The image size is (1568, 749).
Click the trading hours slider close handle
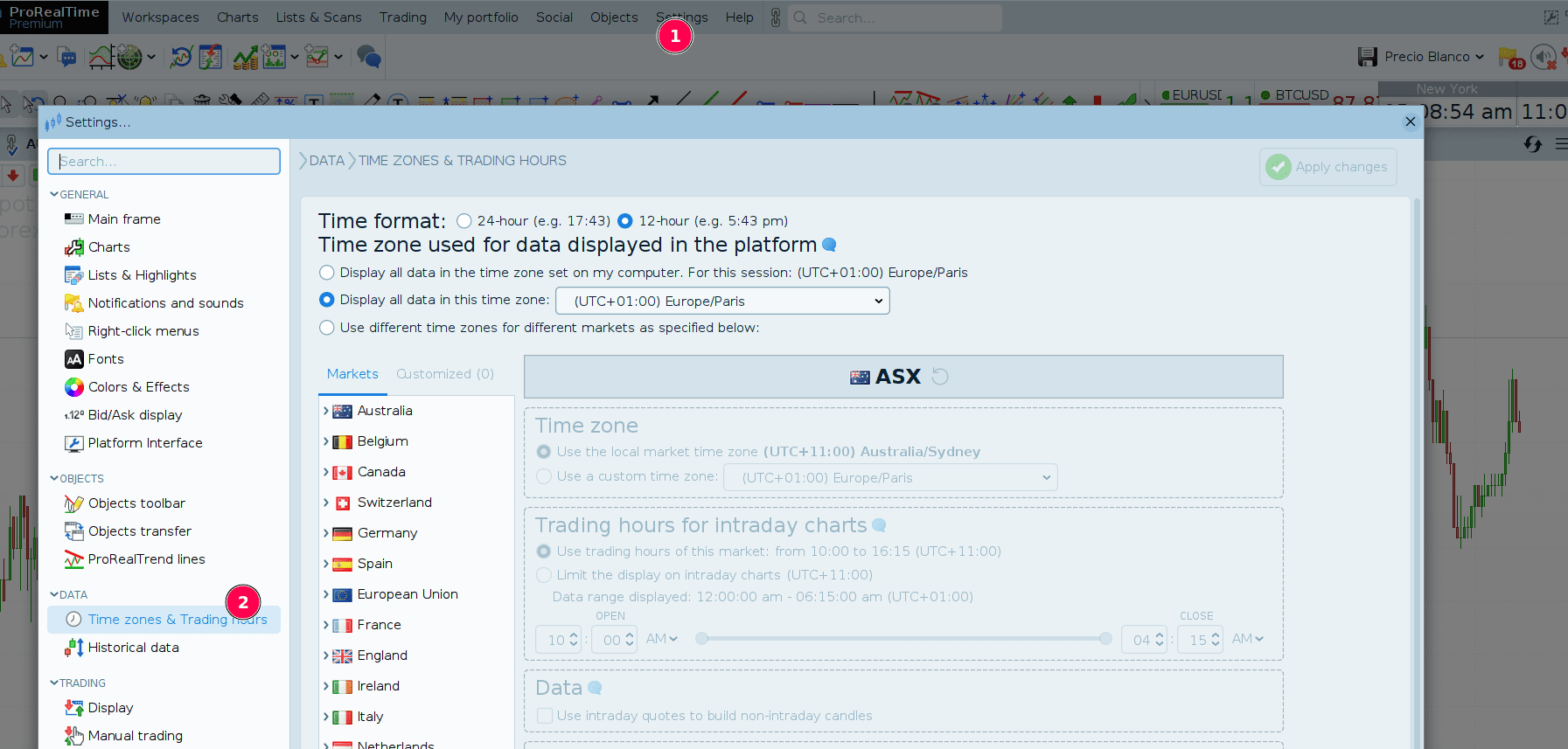pyautogui.click(x=1105, y=639)
